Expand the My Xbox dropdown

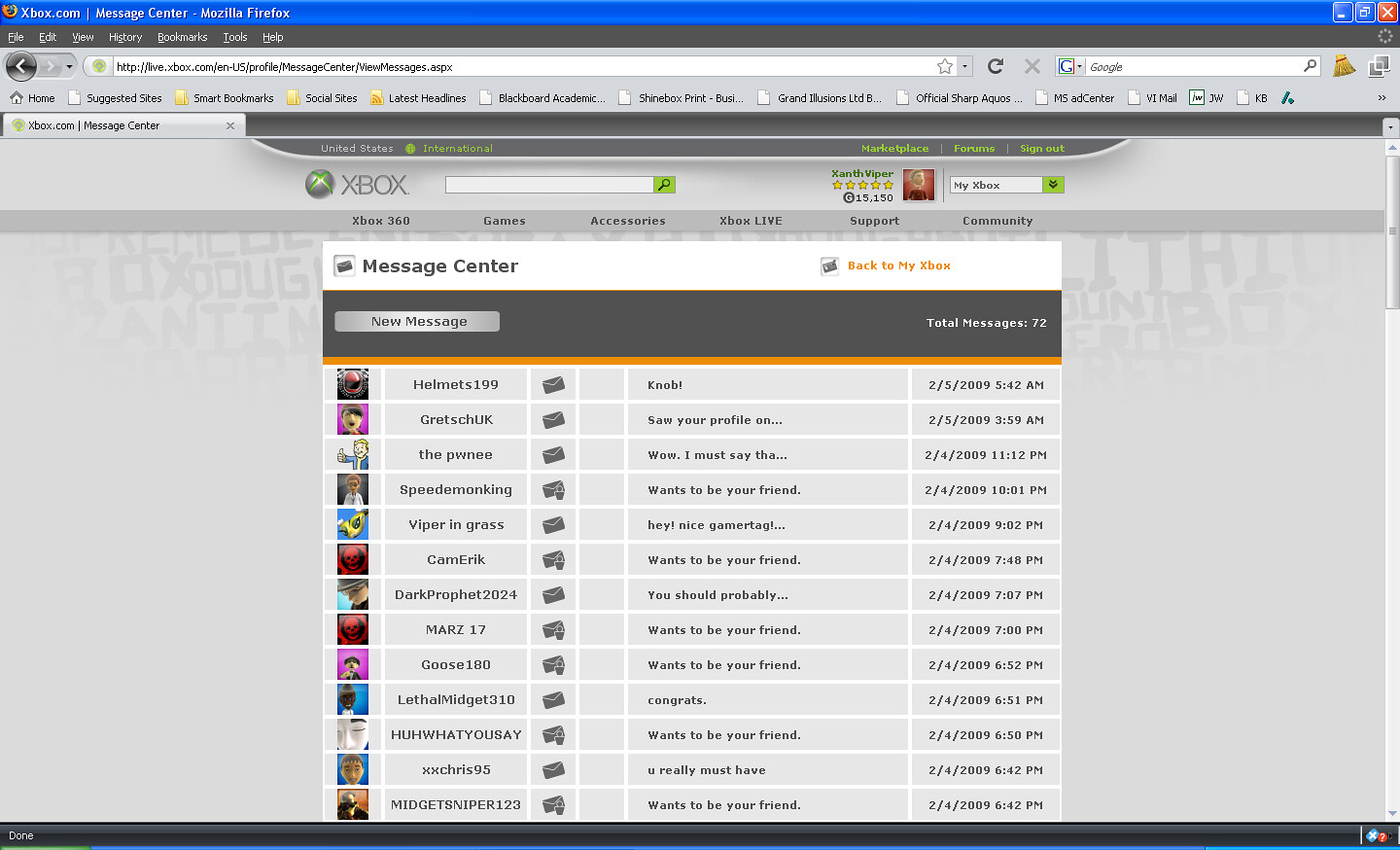point(1053,185)
